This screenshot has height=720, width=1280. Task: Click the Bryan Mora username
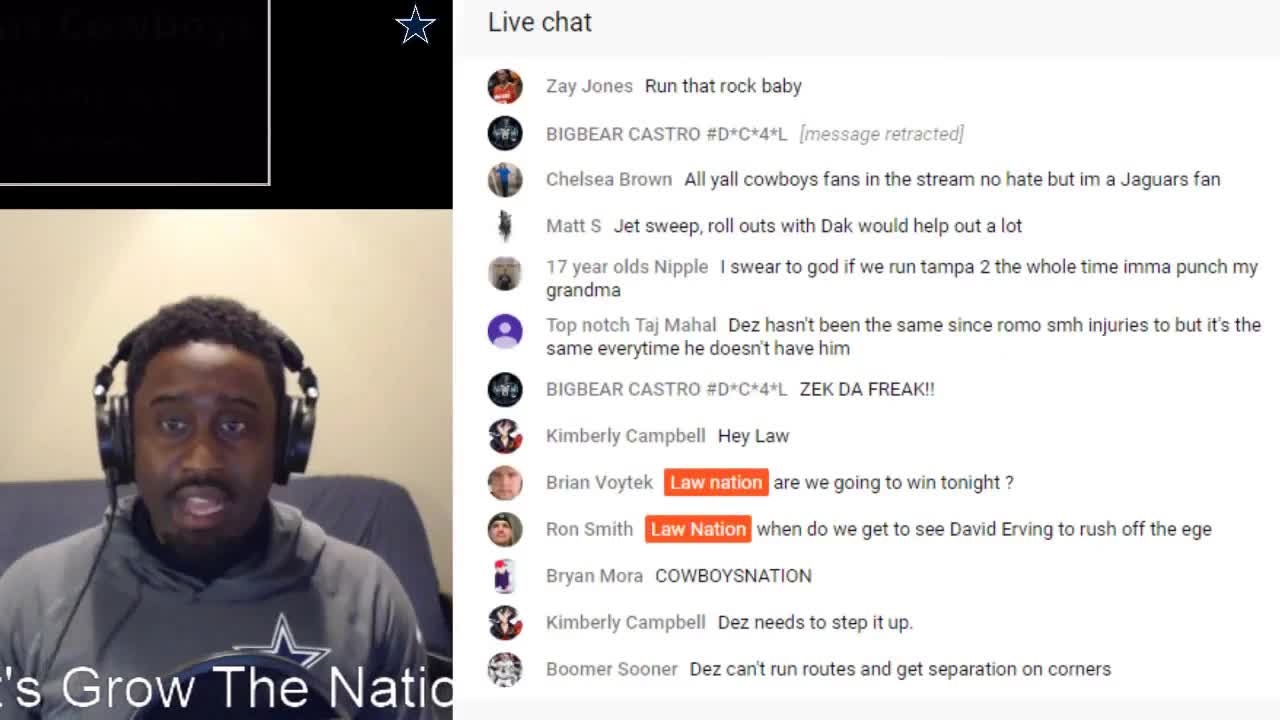pyautogui.click(x=594, y=576)
